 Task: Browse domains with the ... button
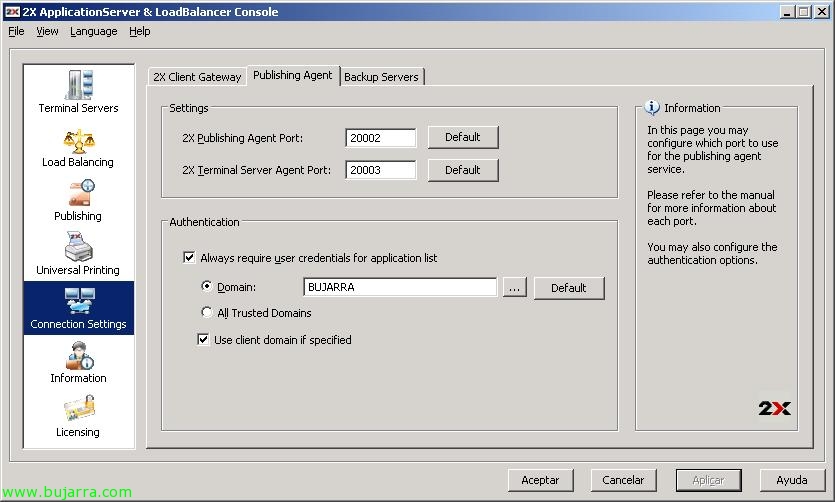514,287
